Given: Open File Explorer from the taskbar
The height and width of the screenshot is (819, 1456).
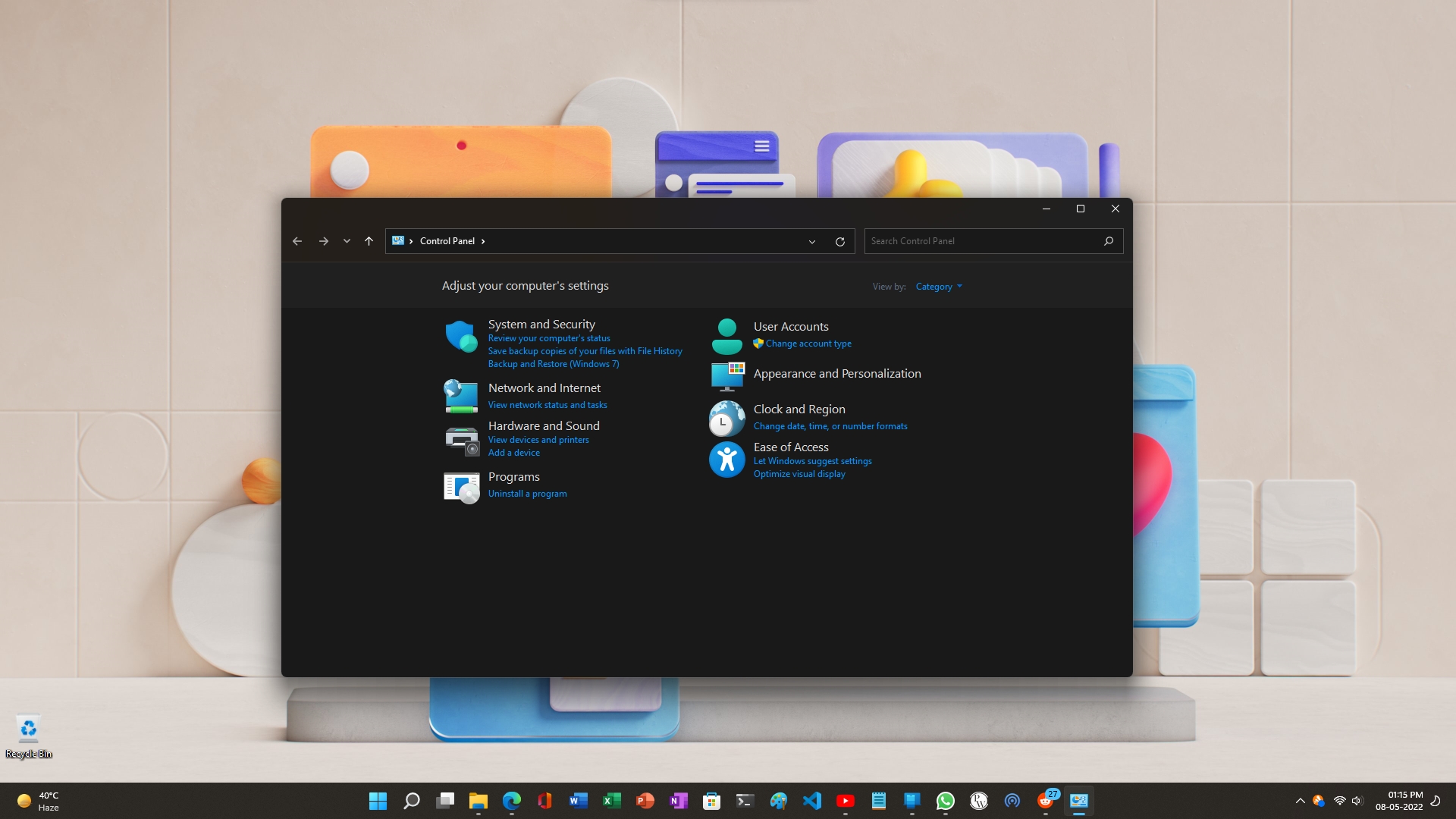Looking at the screenshot, I should (478, 801).
